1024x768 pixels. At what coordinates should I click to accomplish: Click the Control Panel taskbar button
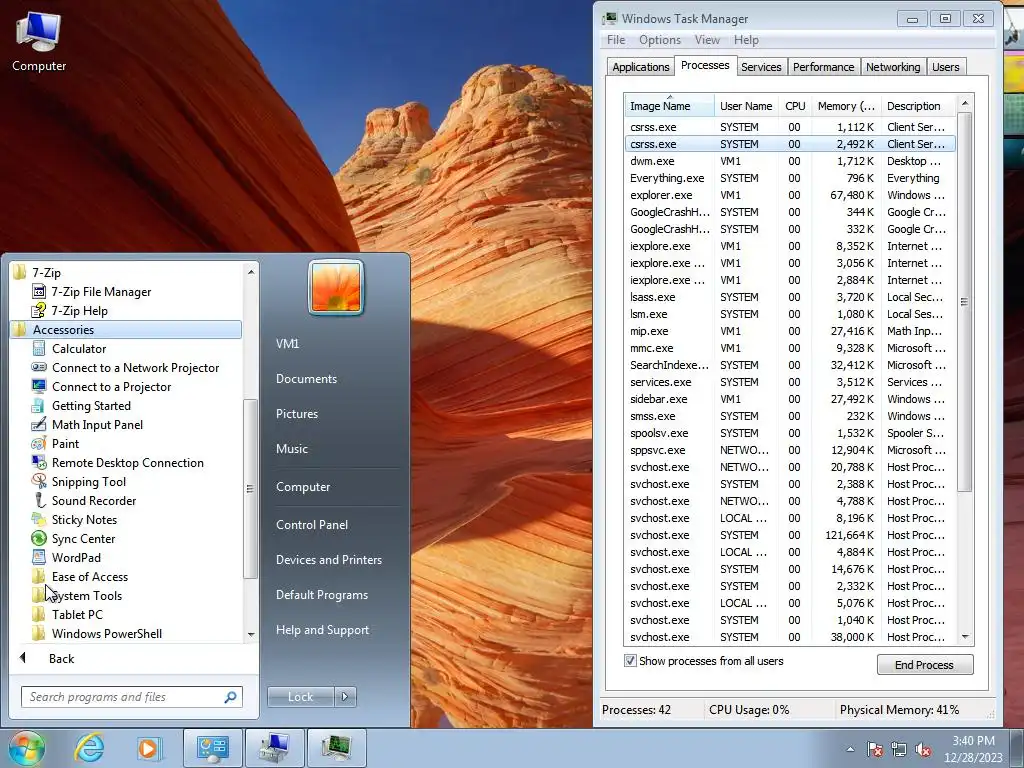[213, 748]
